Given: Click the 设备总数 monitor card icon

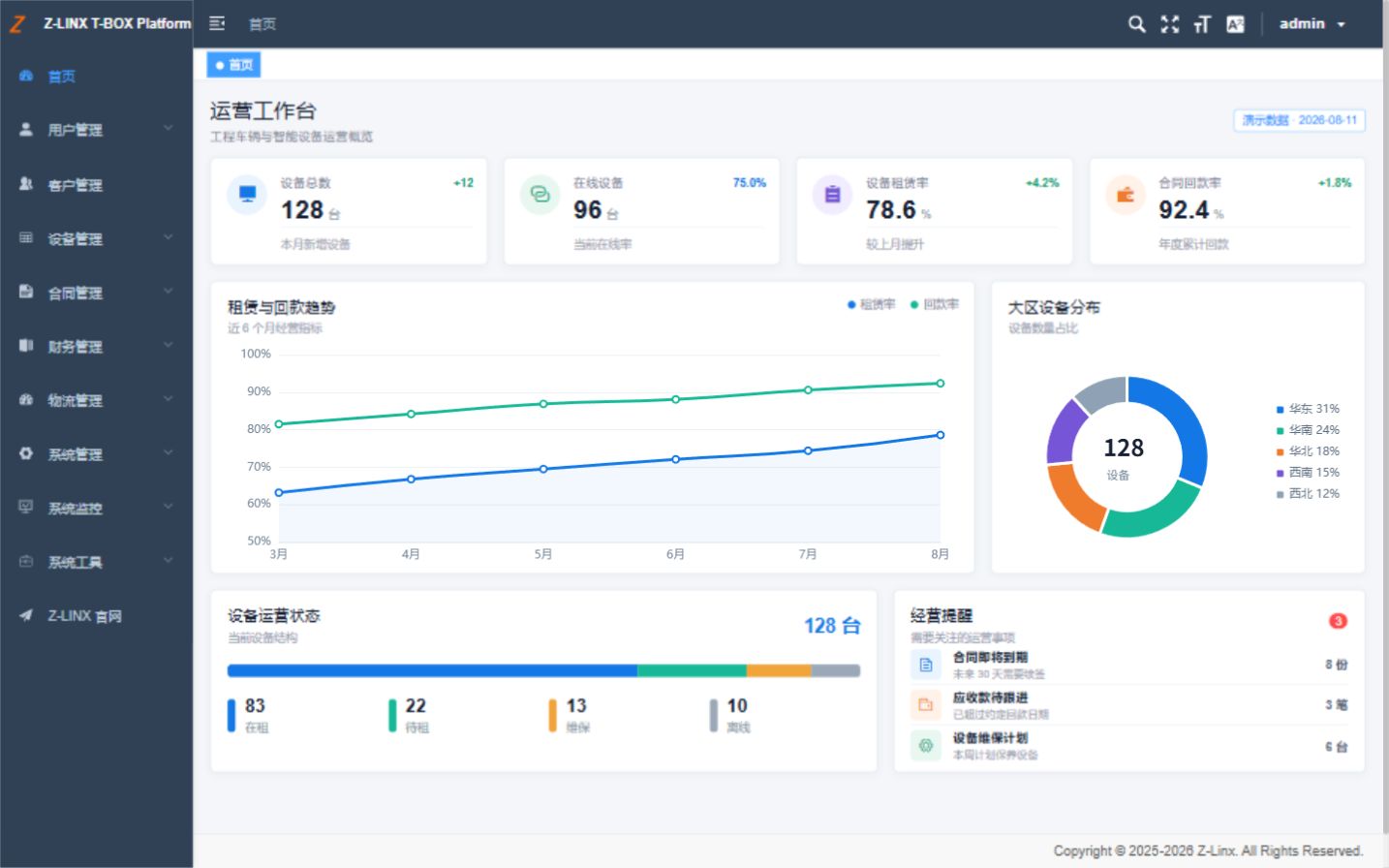Looking at the screenshot, I should 247,194.
